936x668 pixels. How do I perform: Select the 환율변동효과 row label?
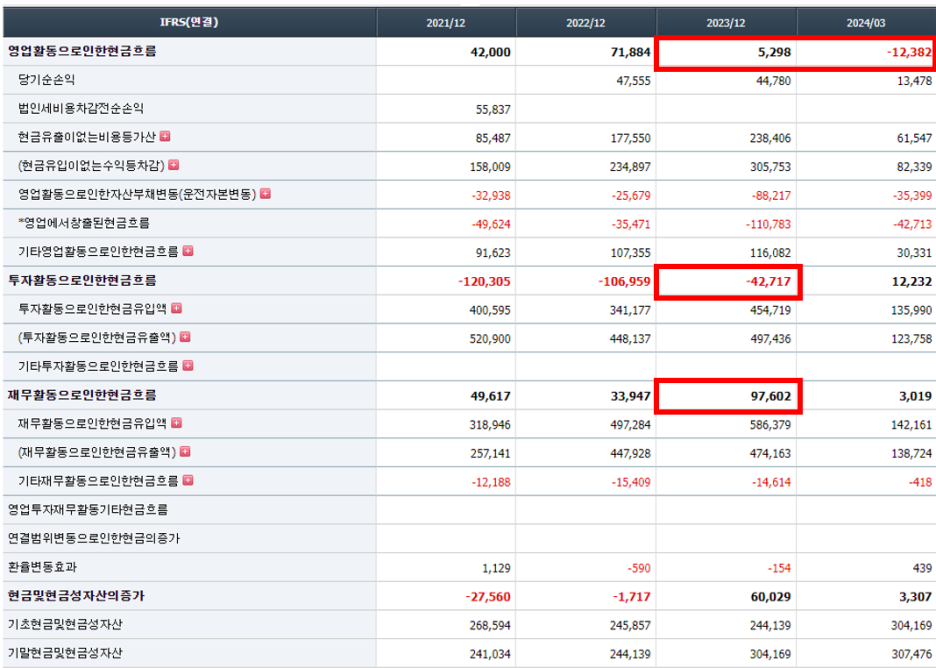42,567
